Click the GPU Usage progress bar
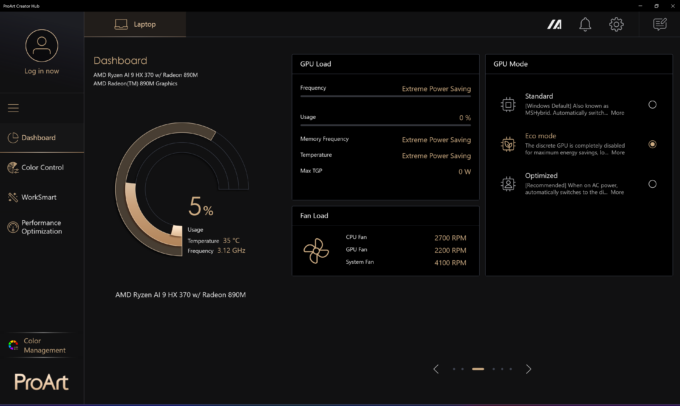The width and height of the screenshot is (680, 406). click(x=386, y=125)
